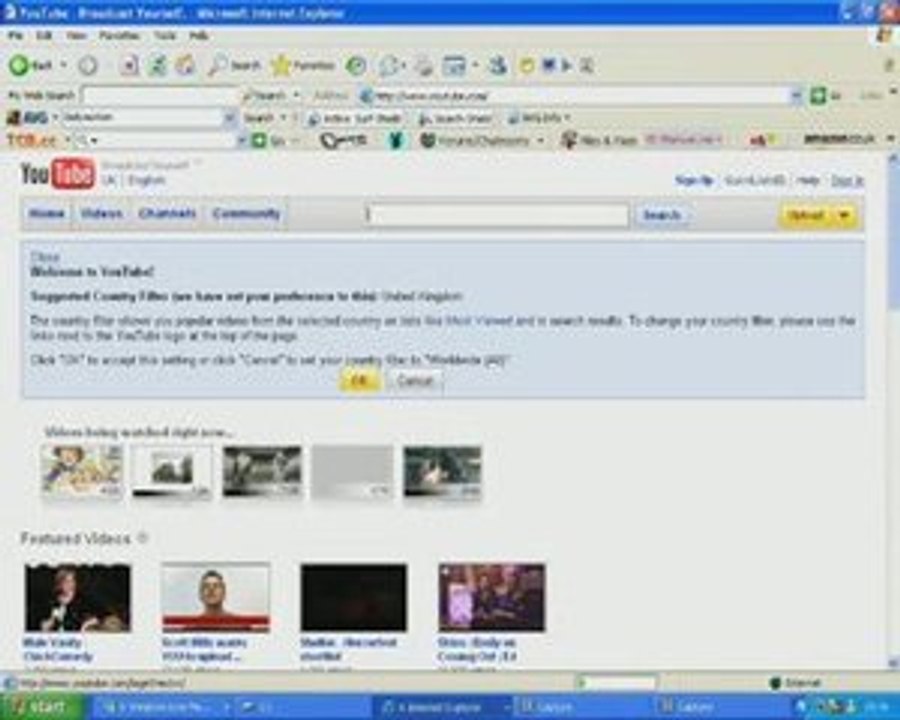900x720 pixels.
Task: Expand the Upload button dropdown arrow
Action: point(844,215)
